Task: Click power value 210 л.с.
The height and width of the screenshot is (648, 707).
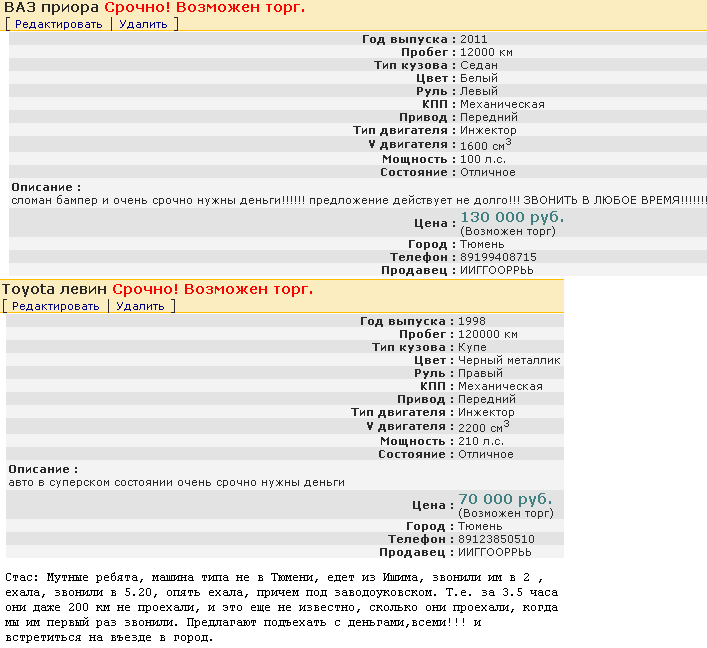Action: (x=481, y=441)
